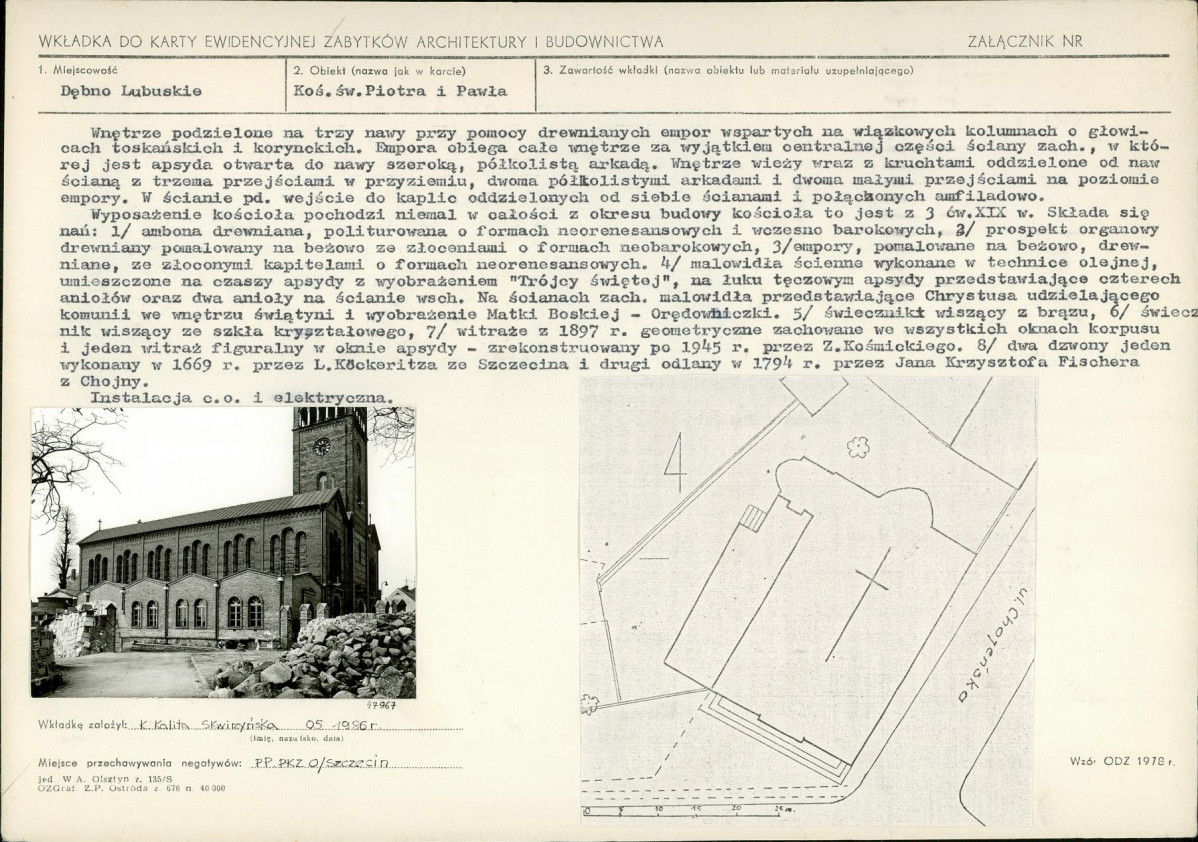Select the Obiekt field with Koś. św. Piotra i Pawła
Viewport: 1198px width, 842px height.
[399, 90]
